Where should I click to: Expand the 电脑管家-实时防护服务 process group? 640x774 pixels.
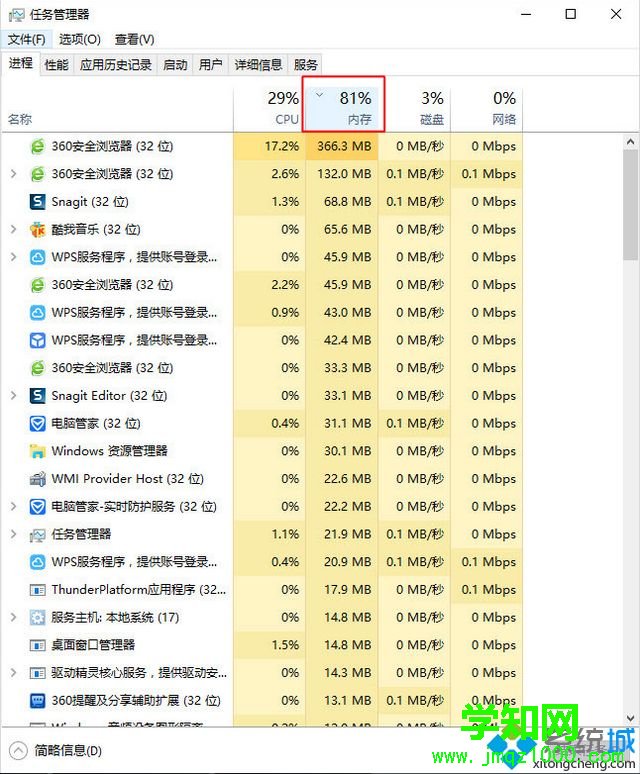tap(14, 506)
